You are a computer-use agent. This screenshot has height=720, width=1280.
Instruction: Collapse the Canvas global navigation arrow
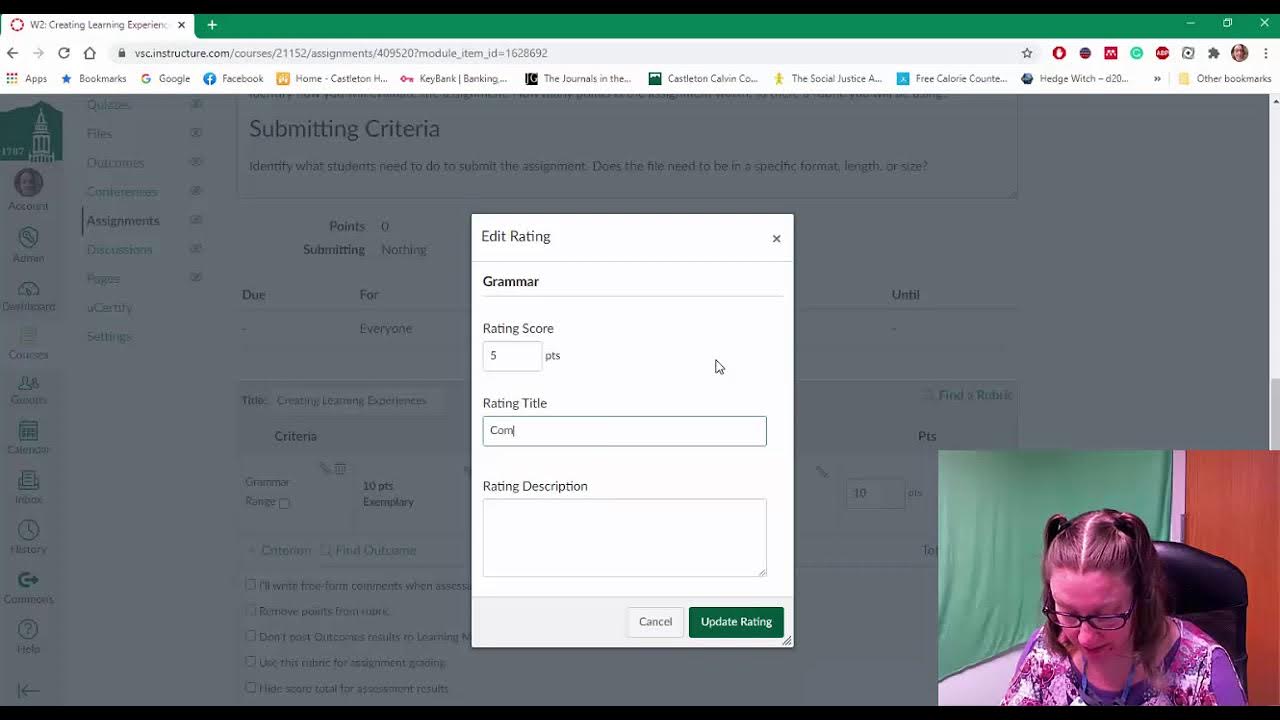[28, 690]
